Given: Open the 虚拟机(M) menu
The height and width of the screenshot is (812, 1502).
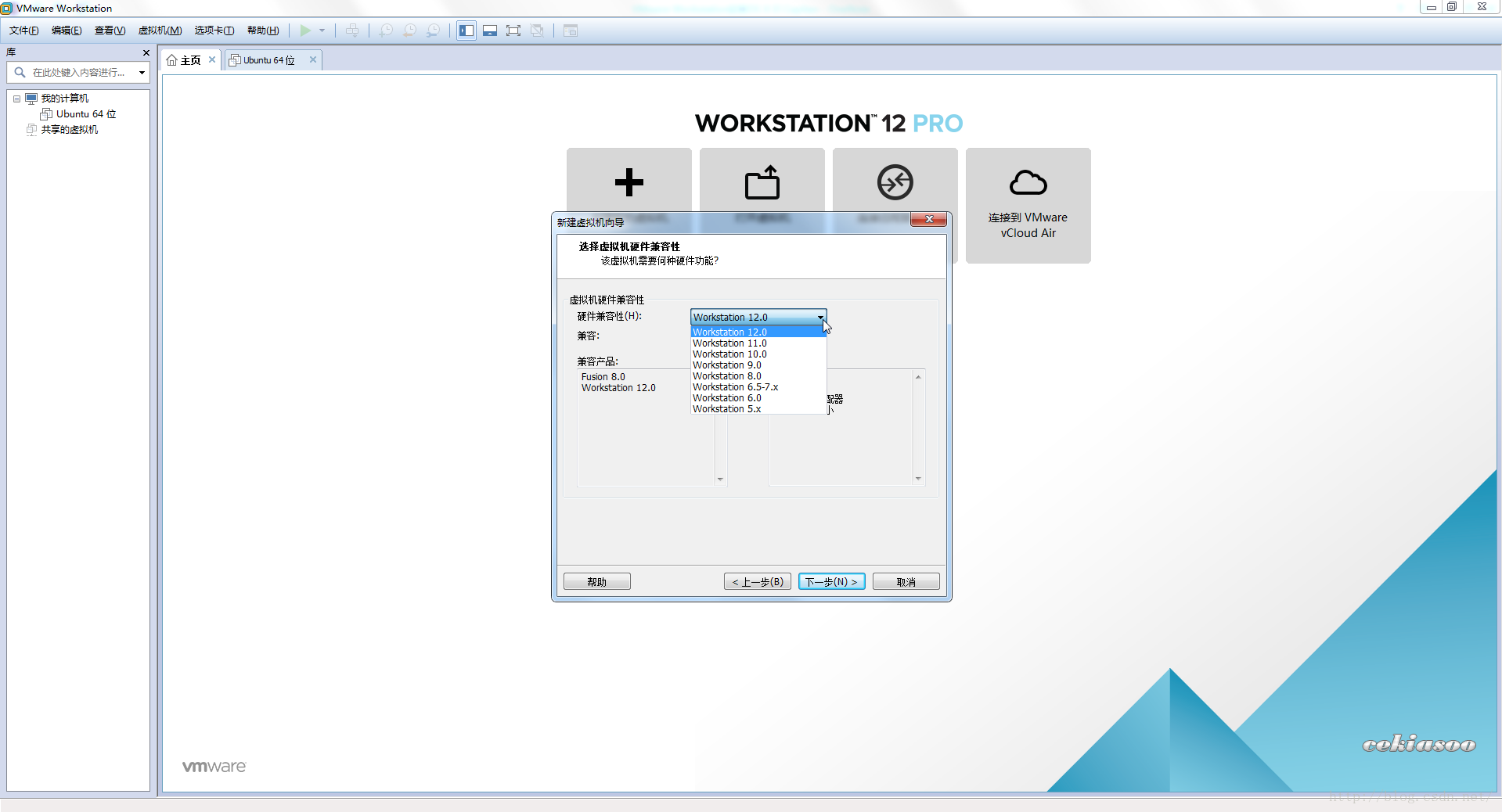Looking at the screenshot, I should click(x=160, y=31).
